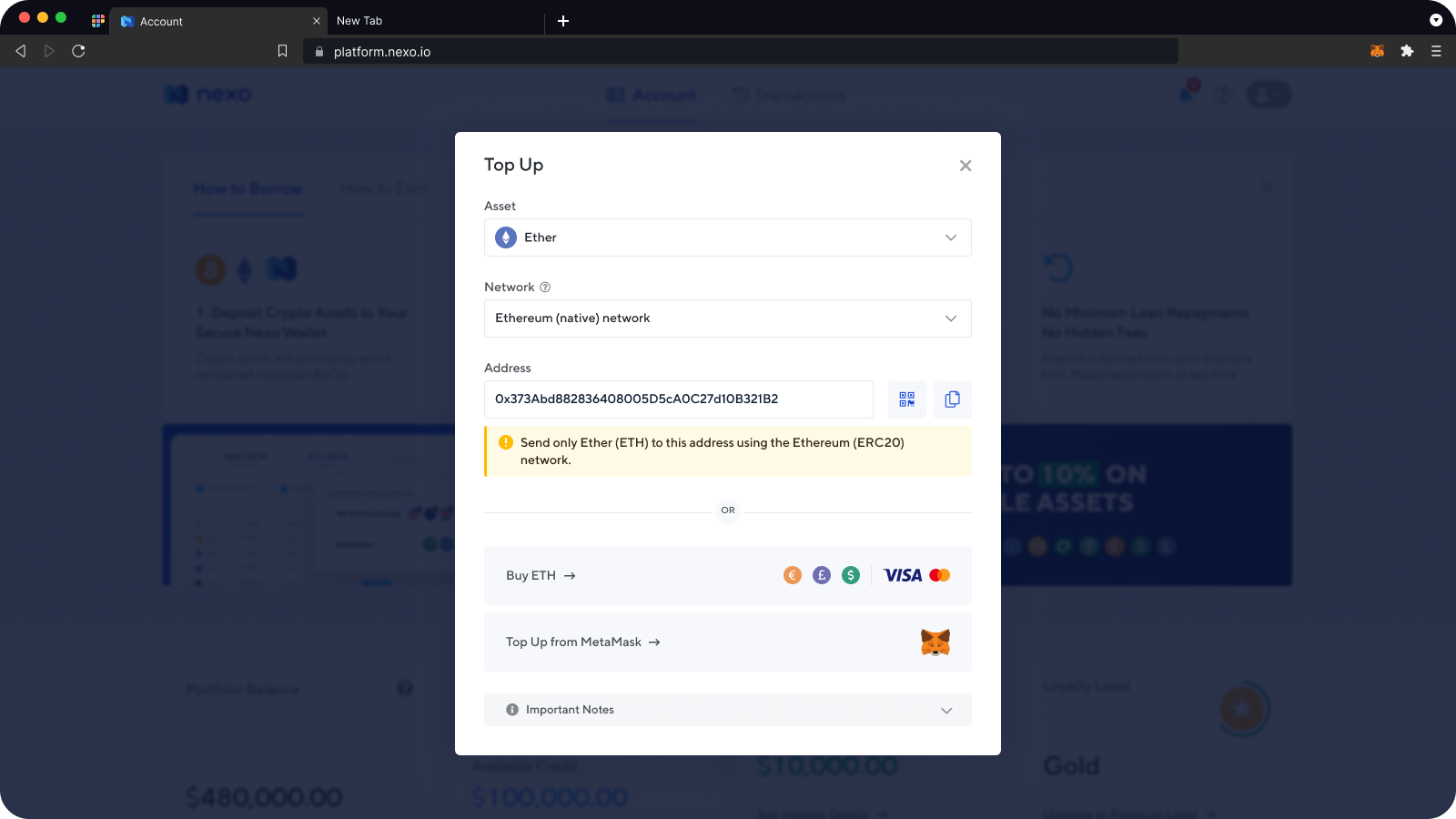Switch to the Account browser tab
Image resolution: width=1456 pixels, height=819 pixels.
click(218, 21)
